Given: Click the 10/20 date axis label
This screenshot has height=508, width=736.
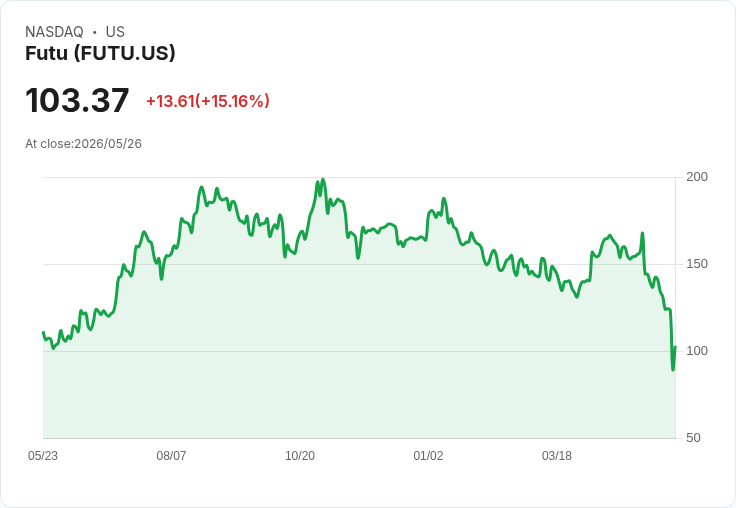Looking at the screenshot, I should click(x=300, y=456).
